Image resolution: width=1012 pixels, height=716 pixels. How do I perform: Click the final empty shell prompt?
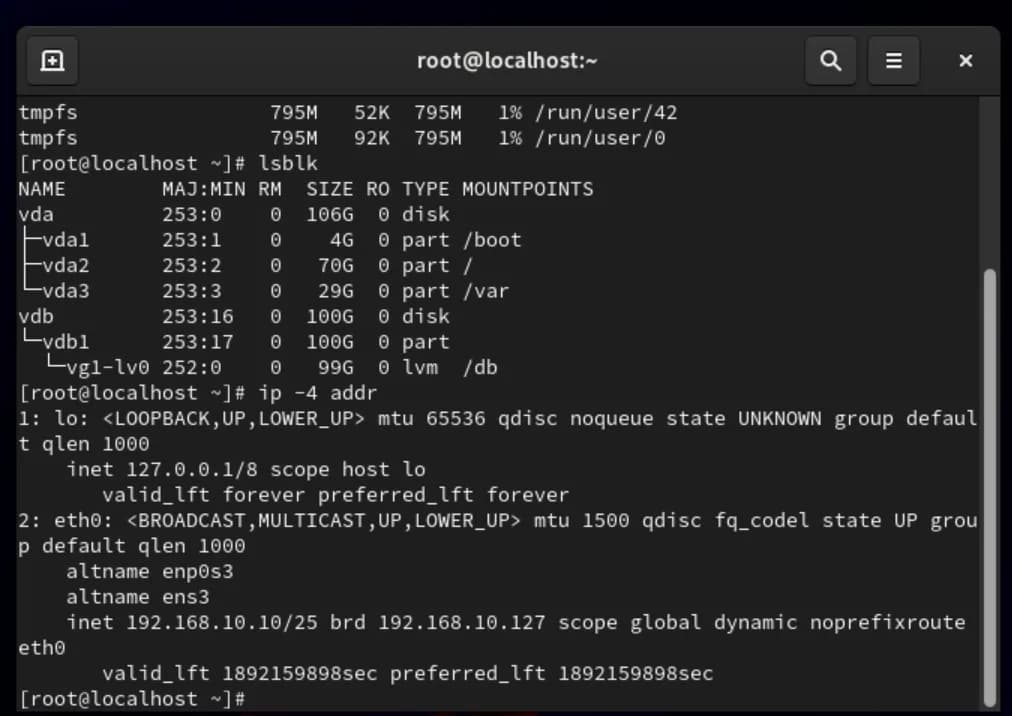pyautogui.click(x=132, y=699)
